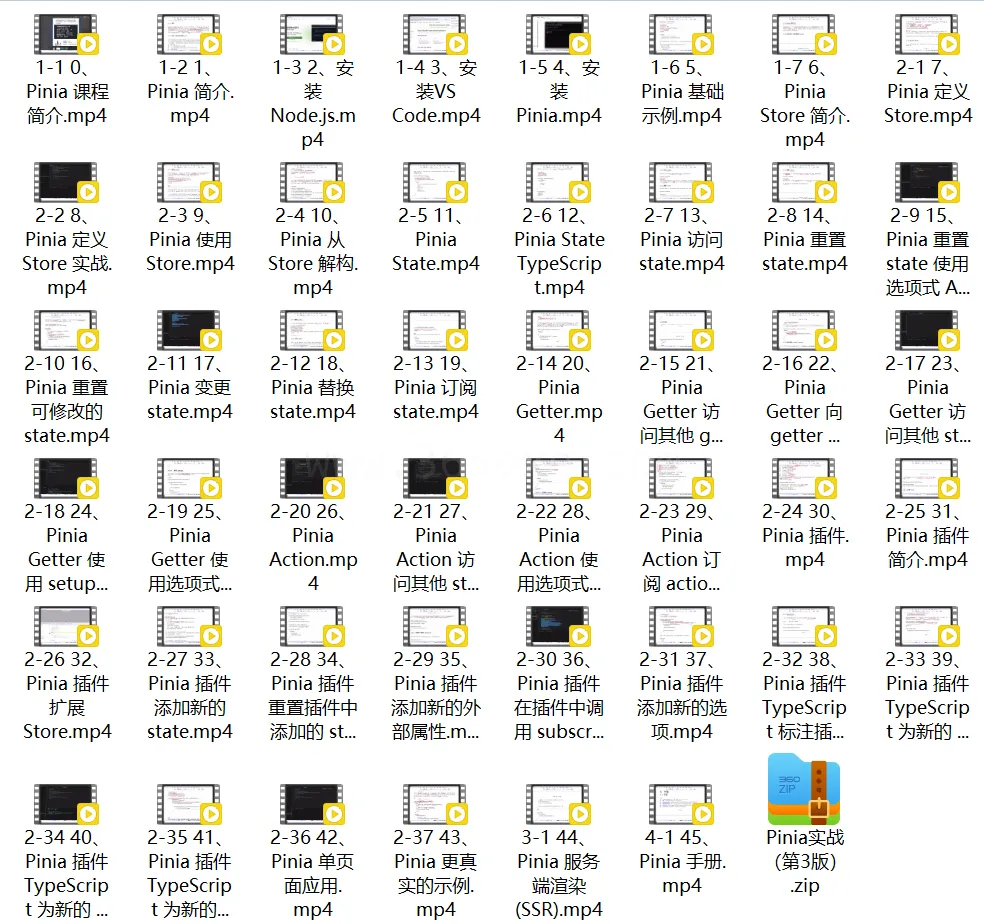Select the 2-13 19、Pinia 订阅 state.mp4 icon
Screen dimensions: 984x924
tap(436, 330)
